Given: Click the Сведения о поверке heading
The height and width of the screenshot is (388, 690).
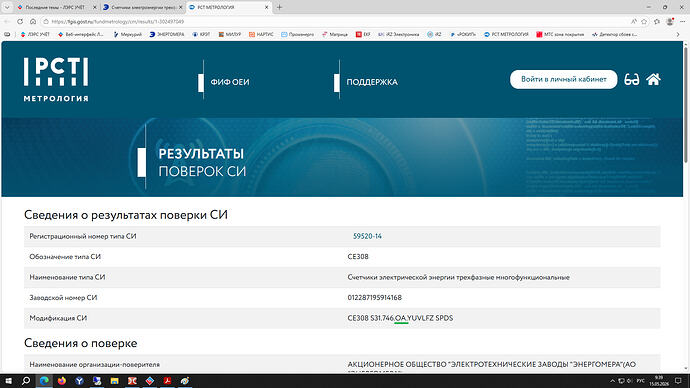Looking at the screenshot, I should tap(81, 343).
